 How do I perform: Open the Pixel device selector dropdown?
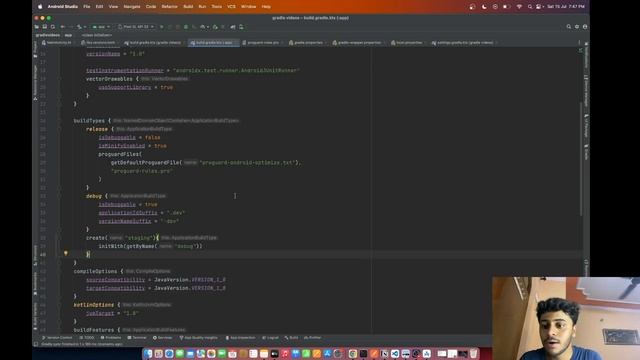click(x=136, y=27)
